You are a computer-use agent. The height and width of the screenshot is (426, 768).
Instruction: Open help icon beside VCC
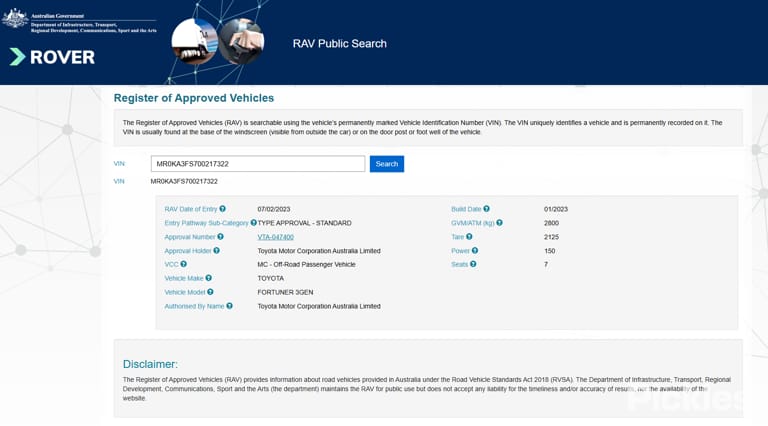[184, 264]
